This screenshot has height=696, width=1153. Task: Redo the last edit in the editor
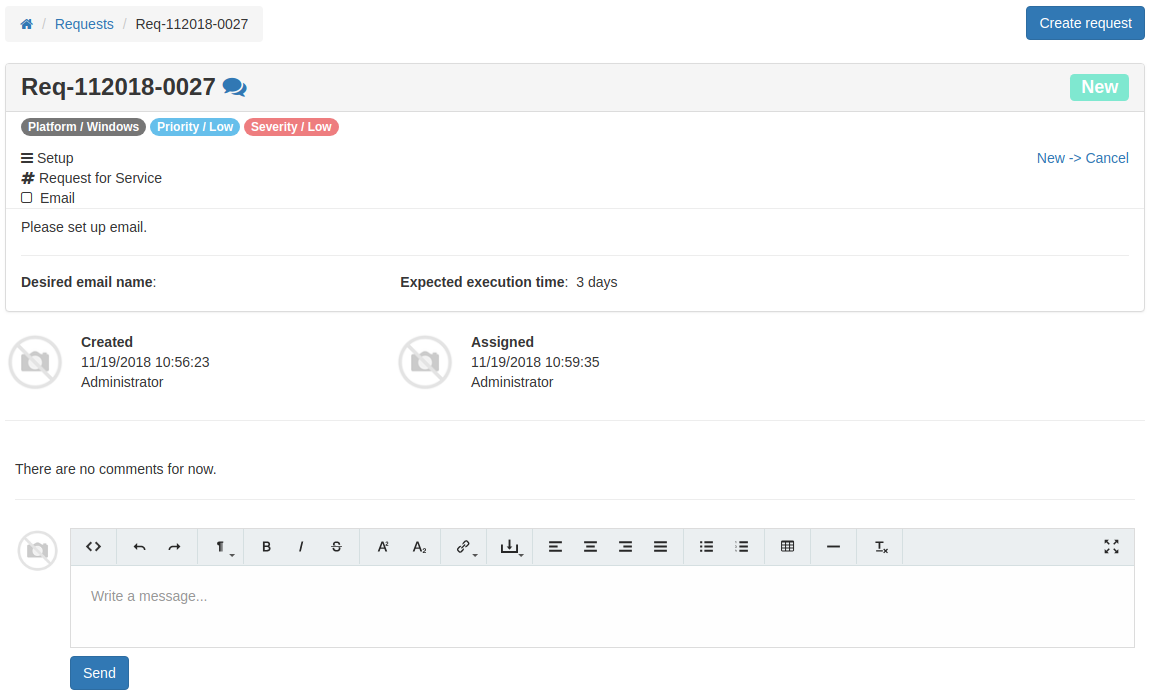(174, 547)
